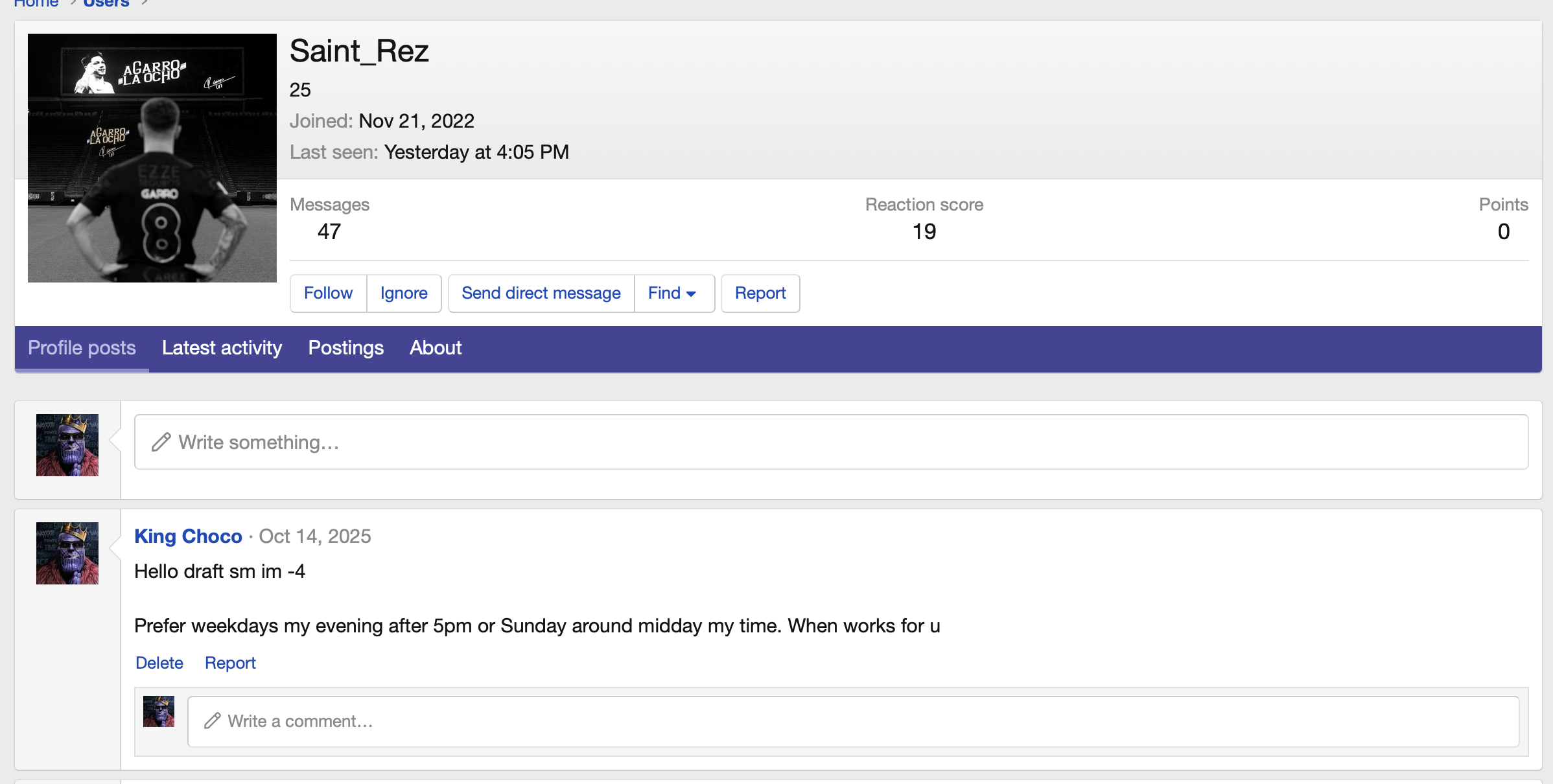Image resolution: width=1553 pixels, height=784 pixels.
Task: Click pencil icon in Write something field
Action: [x=161, y=443]
